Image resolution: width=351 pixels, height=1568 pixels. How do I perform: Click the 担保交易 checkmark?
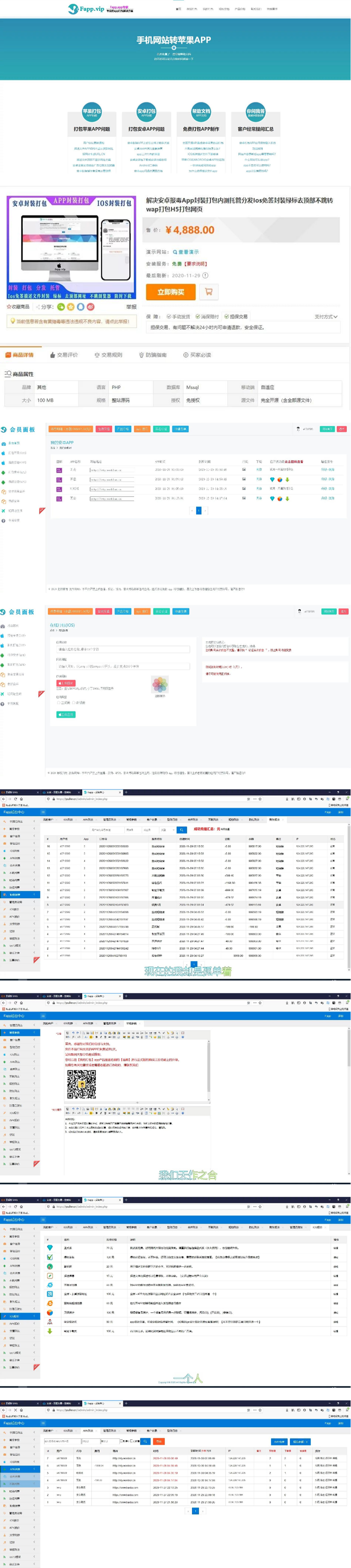pos(227,317)
